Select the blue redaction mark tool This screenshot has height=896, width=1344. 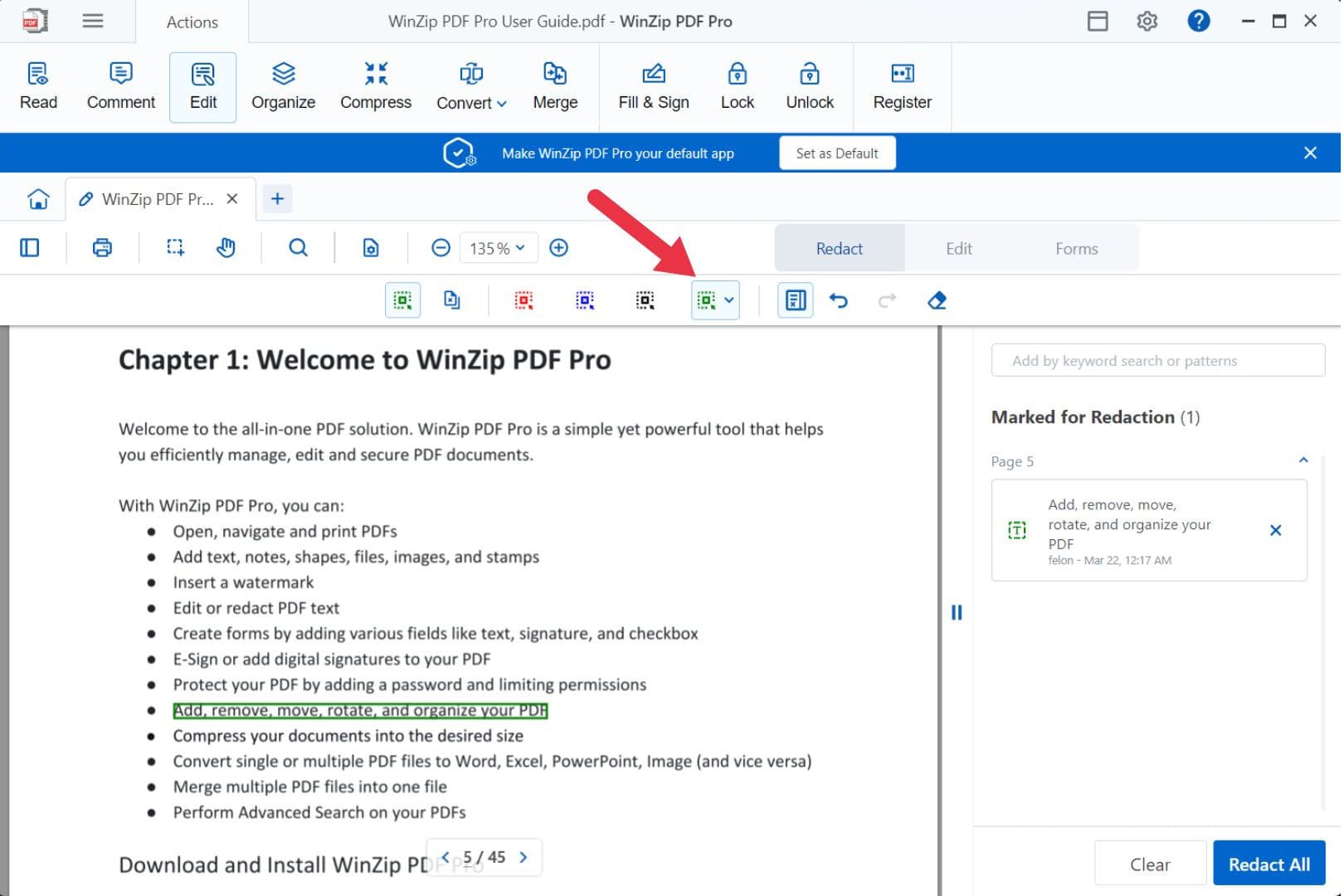(x=585, y=300)
